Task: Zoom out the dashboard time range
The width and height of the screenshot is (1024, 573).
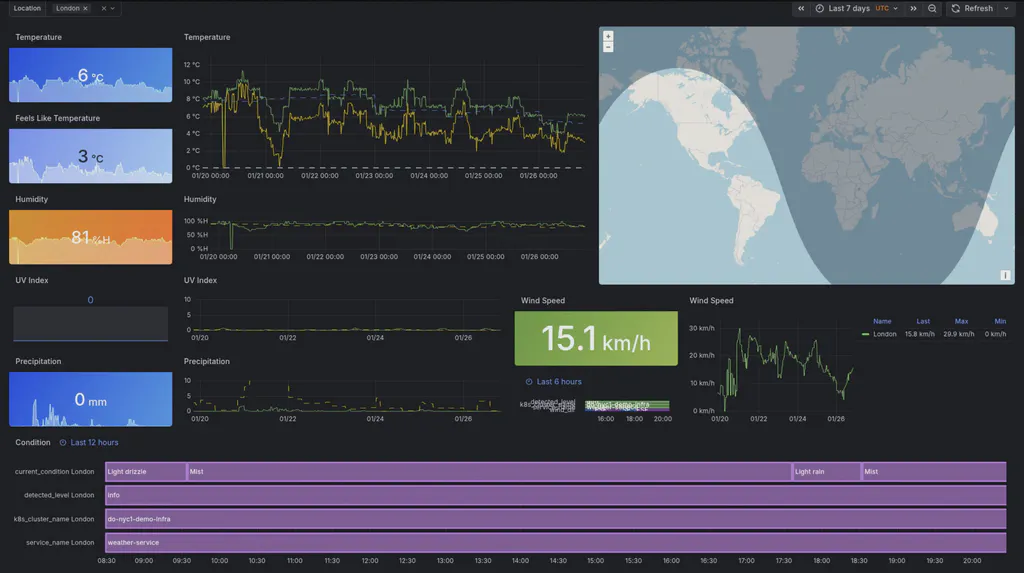Action: [932, 8]
